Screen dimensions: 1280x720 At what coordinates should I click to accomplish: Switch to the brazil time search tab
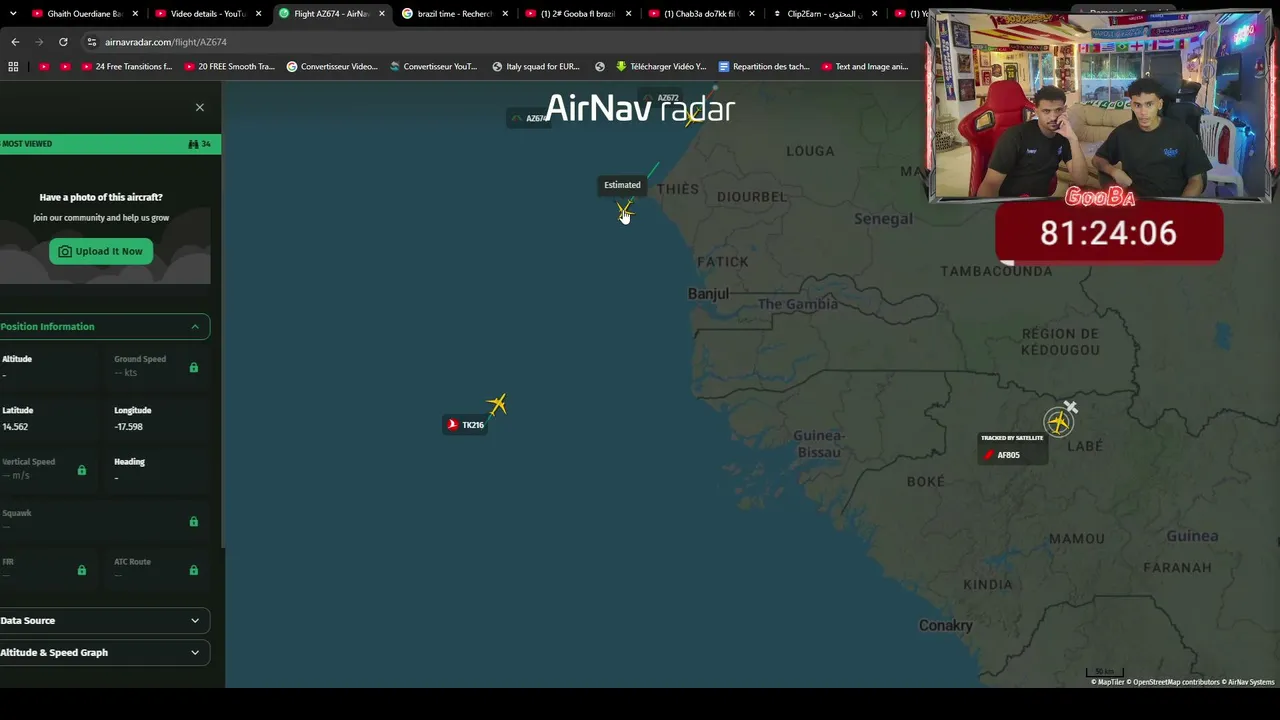pos(455,14)
